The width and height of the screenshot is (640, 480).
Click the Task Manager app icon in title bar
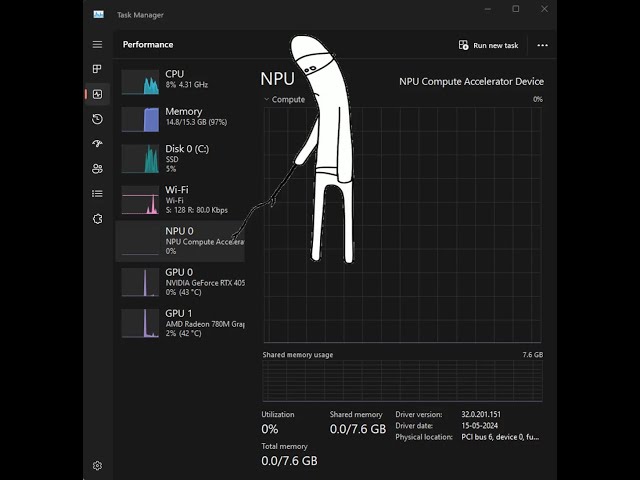[x=98, y=15]
